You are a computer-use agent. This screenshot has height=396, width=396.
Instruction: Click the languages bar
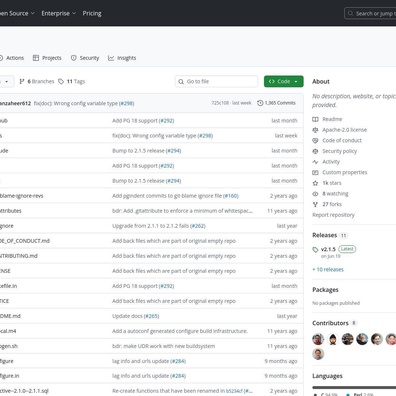coord(354,387)
